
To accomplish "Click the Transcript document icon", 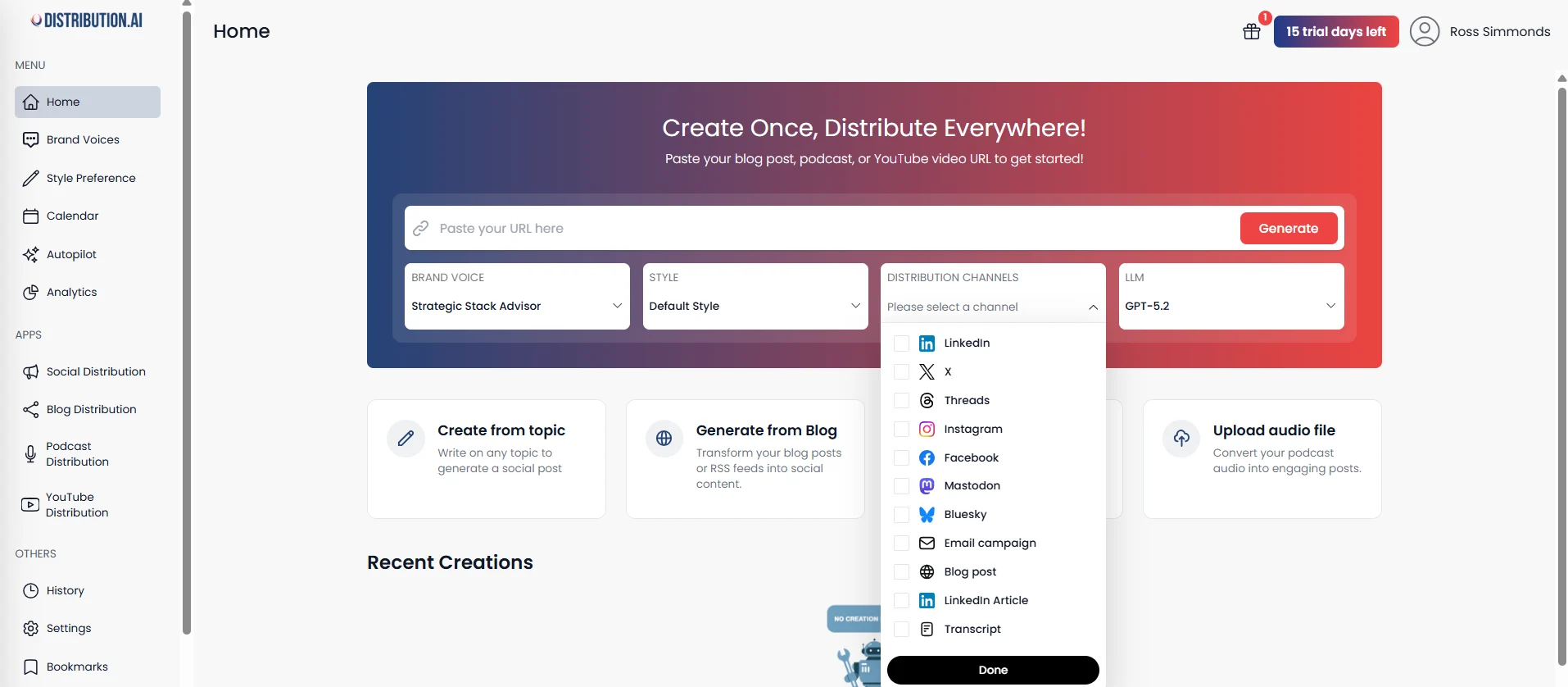I will [x=927, y=630].
